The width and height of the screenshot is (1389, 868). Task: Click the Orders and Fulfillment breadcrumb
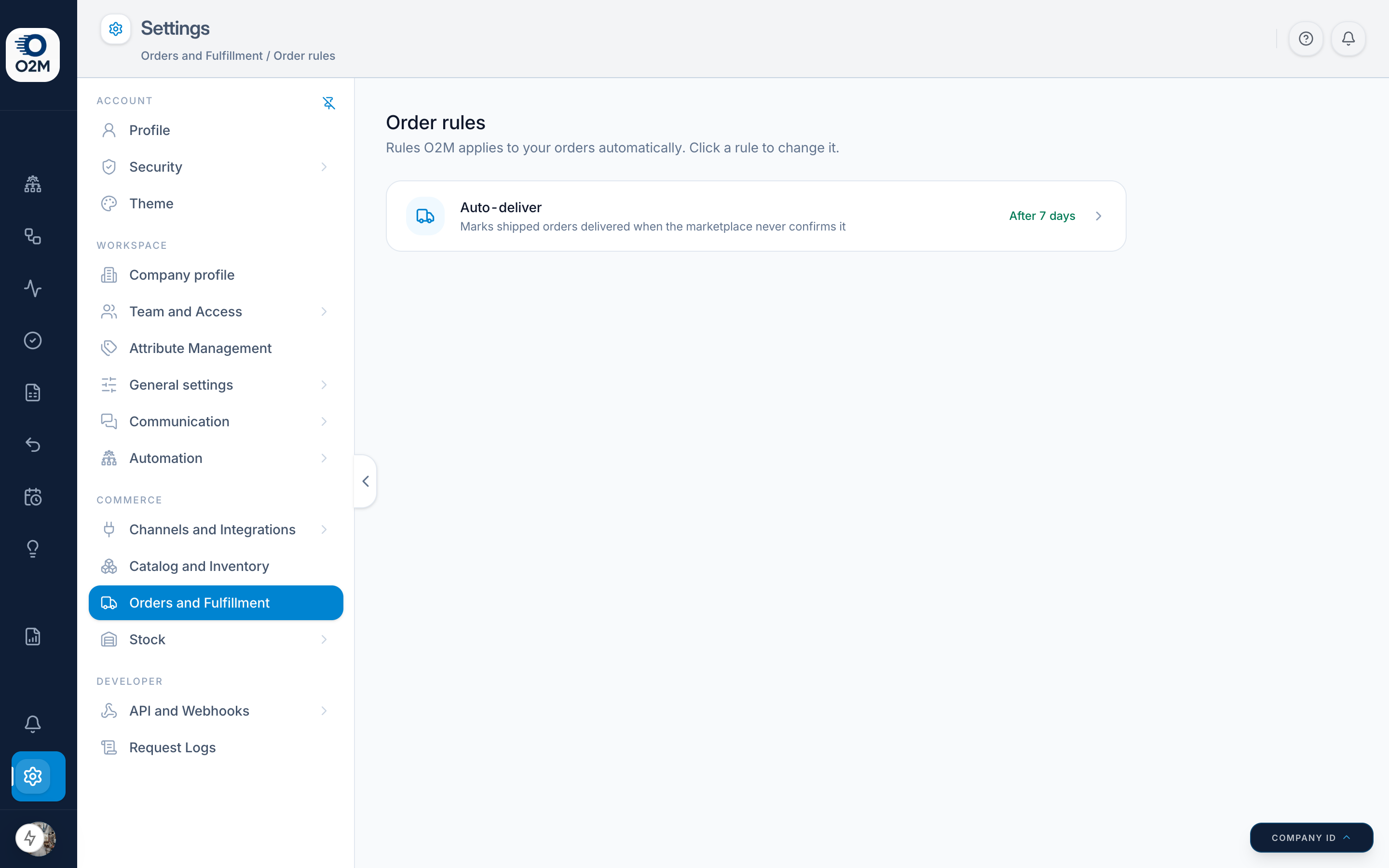pos(202,55)
